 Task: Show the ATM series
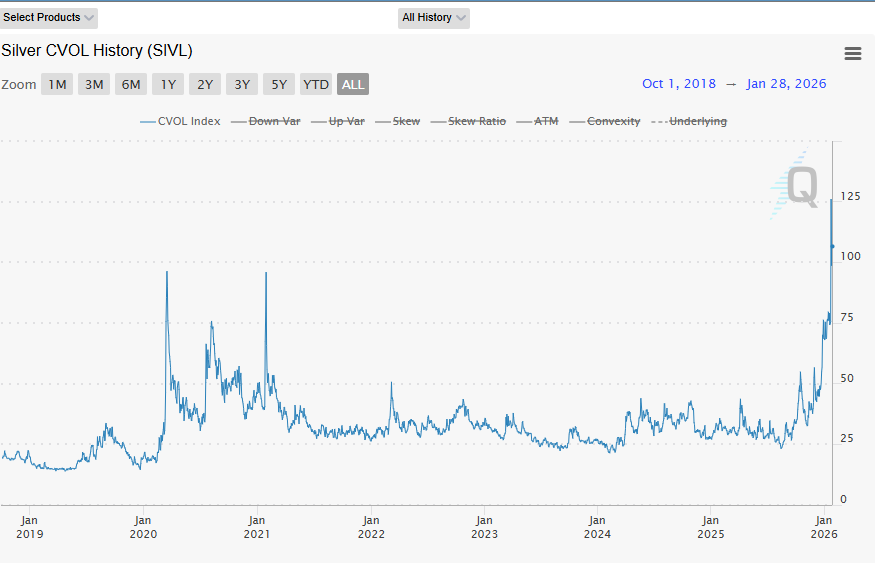click(x=537, y=121)
